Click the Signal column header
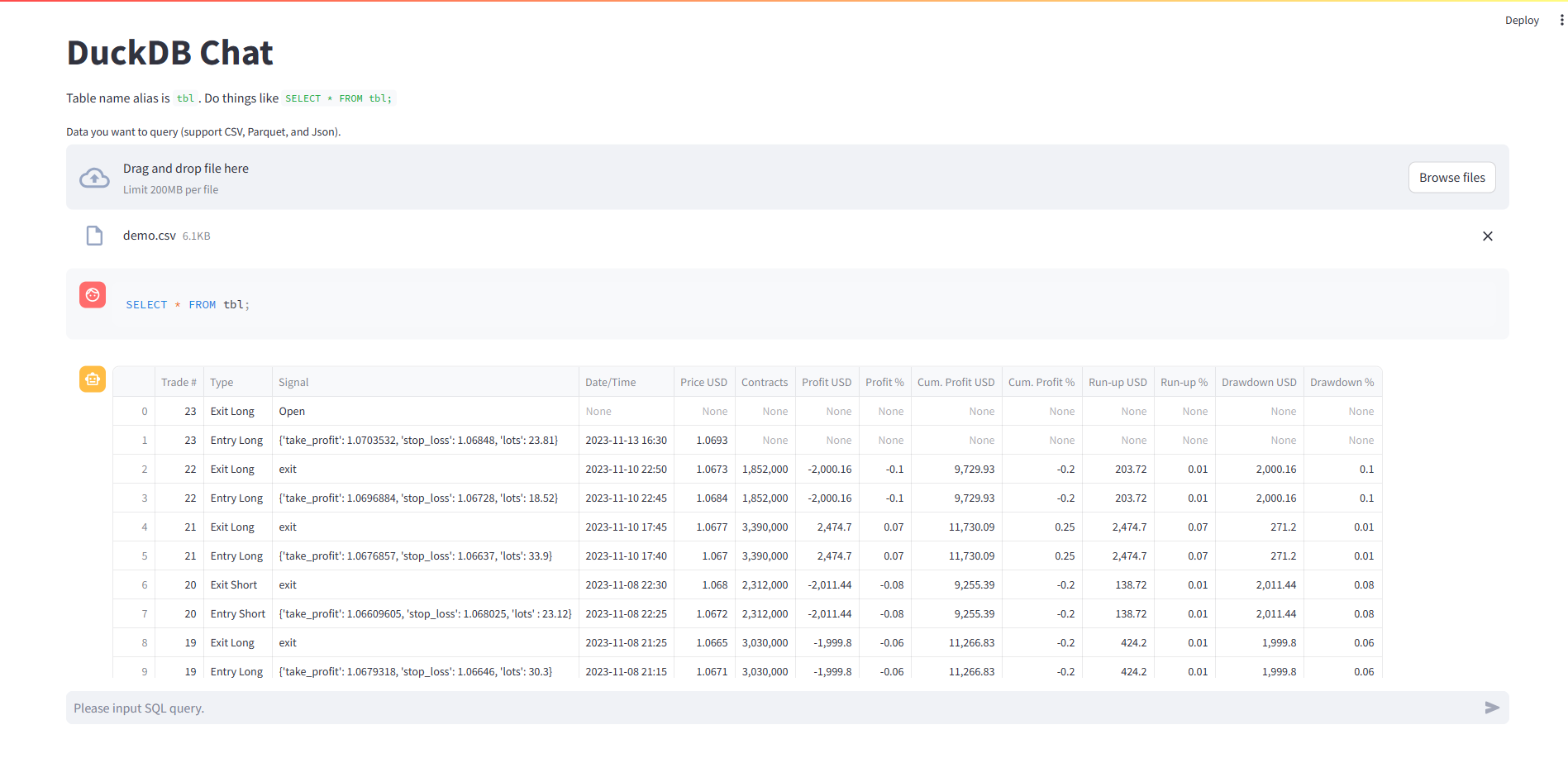This screenshot has height=782, width=1568. pyautogui.click(x=425, y=382)
